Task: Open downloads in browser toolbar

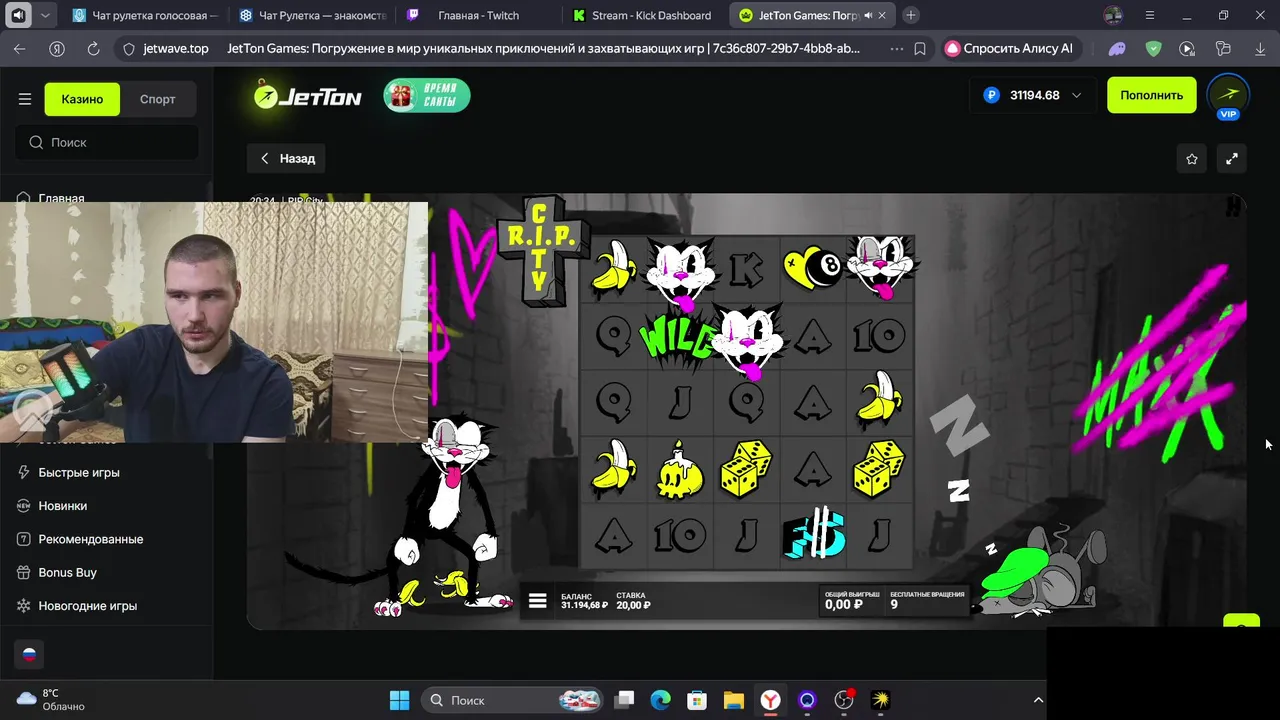Action: (1260, 48)
